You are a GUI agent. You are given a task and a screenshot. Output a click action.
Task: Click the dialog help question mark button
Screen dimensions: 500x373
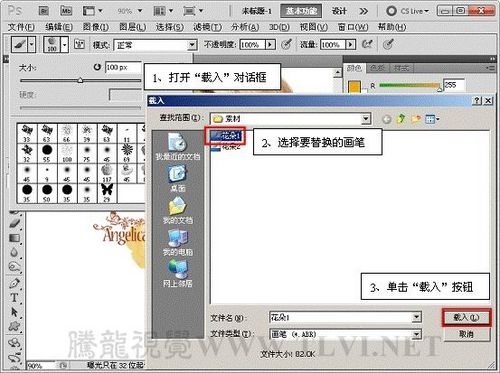pyautogui.click(x=477, y=100)
